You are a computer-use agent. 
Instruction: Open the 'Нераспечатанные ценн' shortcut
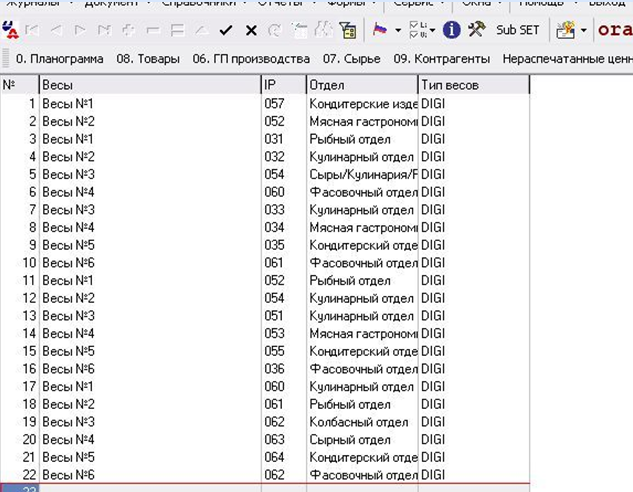point(568,59)
